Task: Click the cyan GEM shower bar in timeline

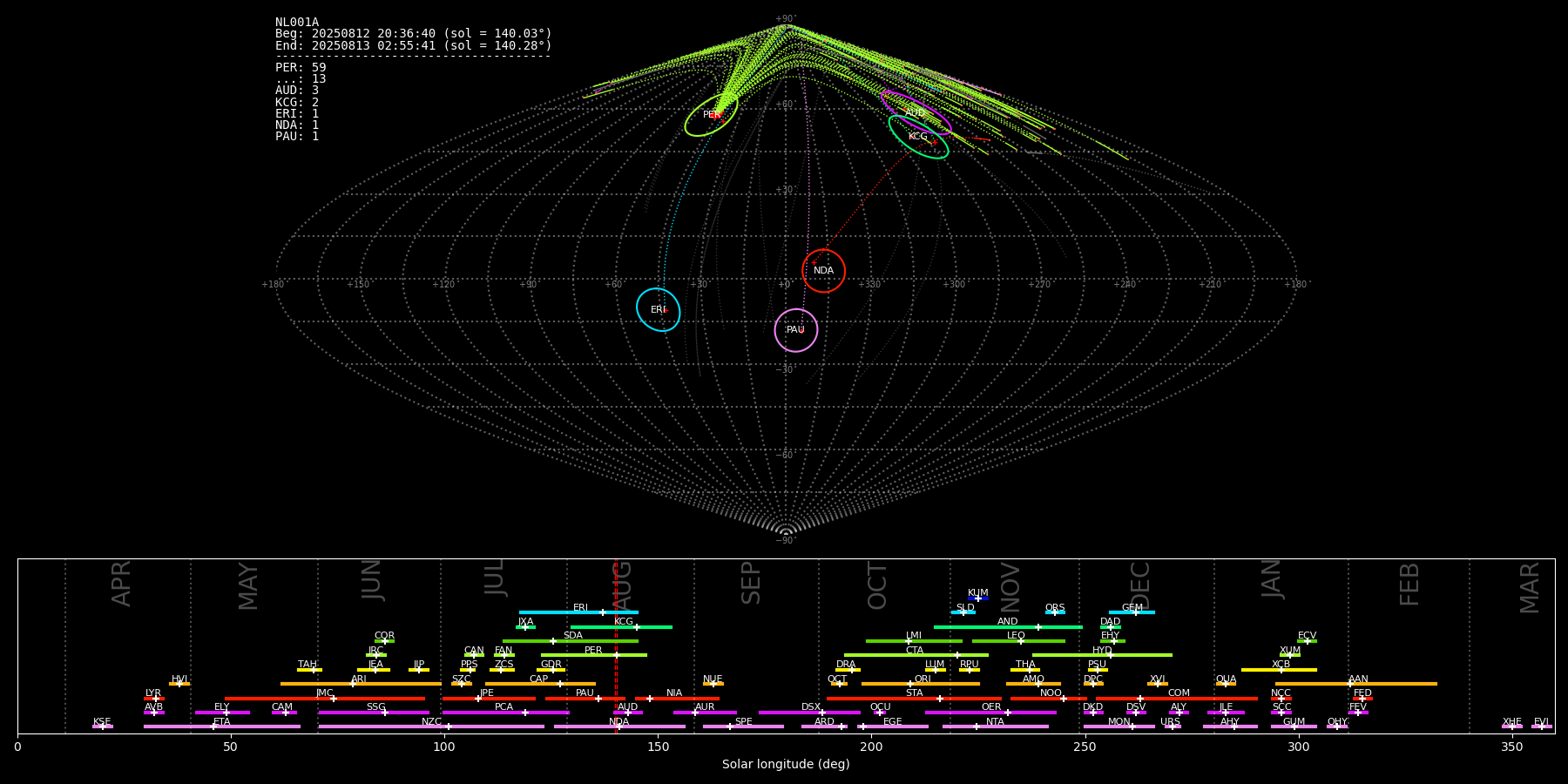Action: click(1132, 612)
